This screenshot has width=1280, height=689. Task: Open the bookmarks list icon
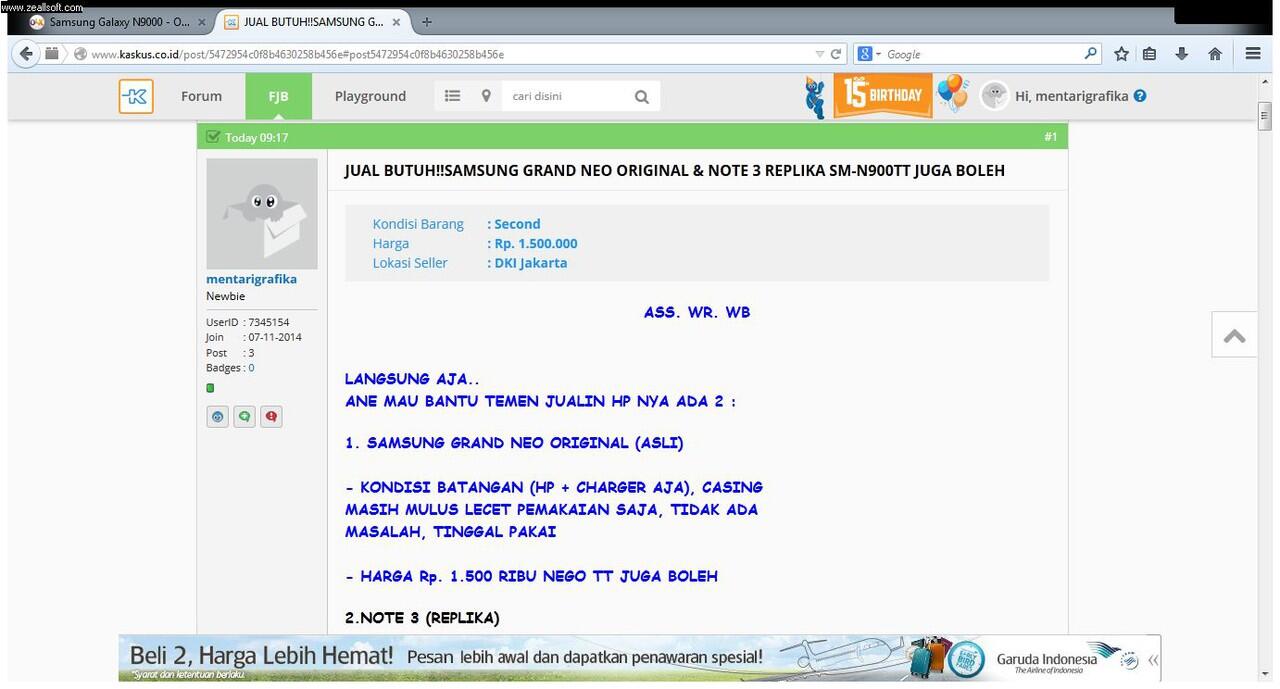pos(1150,54)
